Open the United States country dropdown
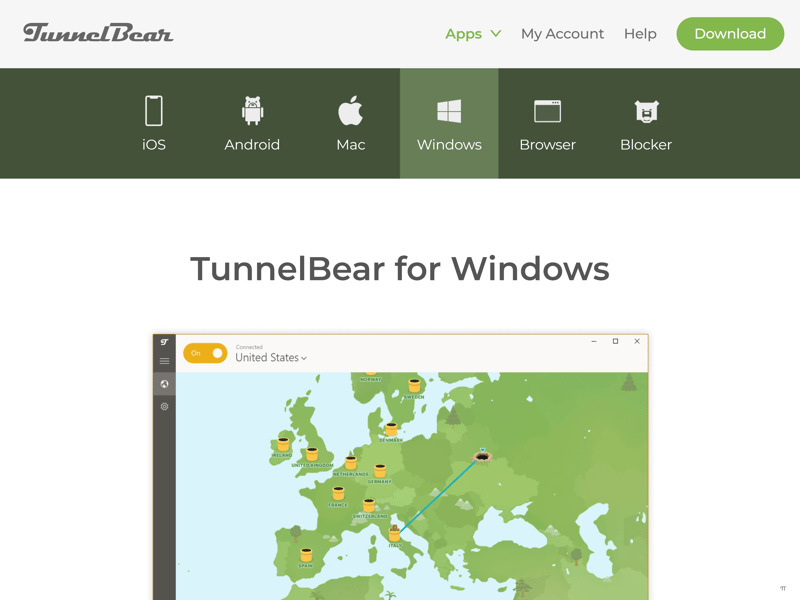The width and height of the screenshot is (800, 600). pos(271,358)
